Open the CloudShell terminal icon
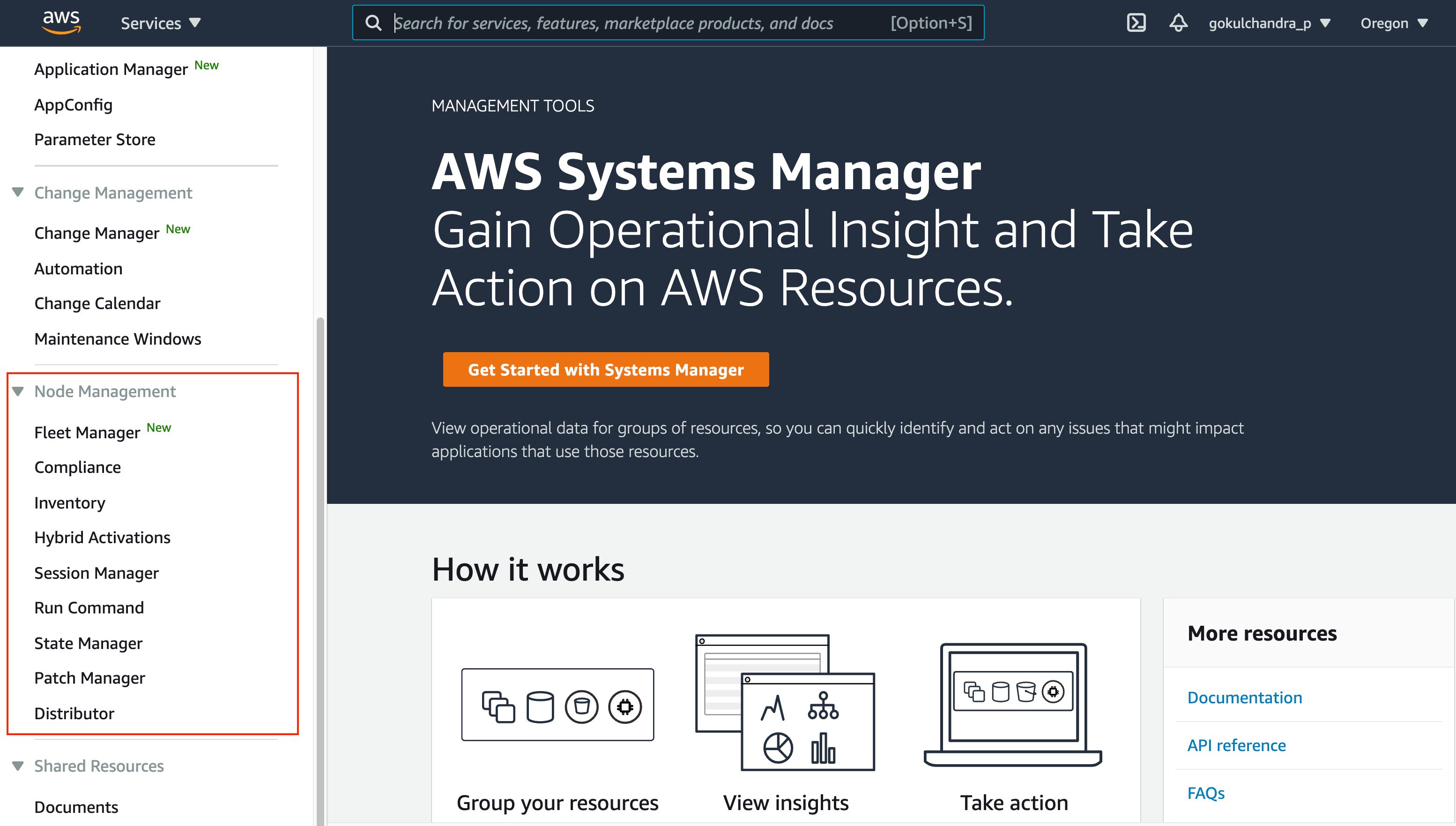Image resolution: width=1456 pixels, height=826 pixels. 1136,22
